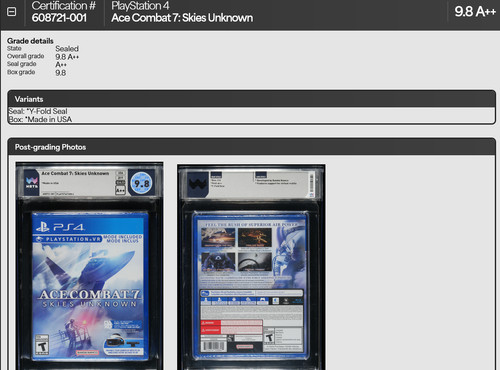Image resolution: width=500 pixels, height=370 pixels.
Task: Click the Post-grading Photos header
Action: coord(252,147)
